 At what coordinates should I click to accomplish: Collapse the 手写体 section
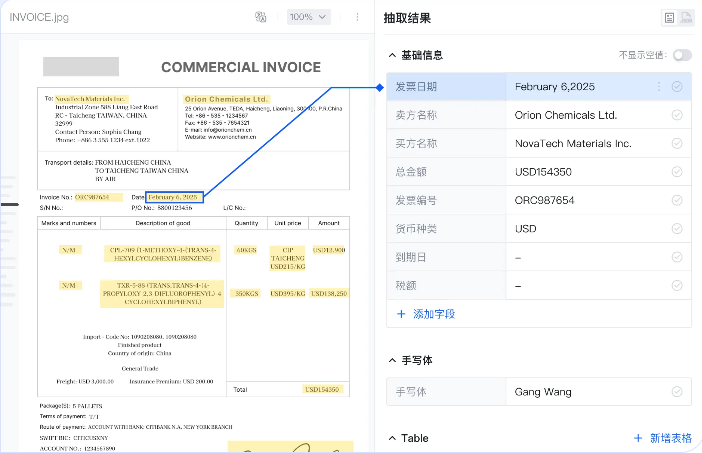click(391, 360)
